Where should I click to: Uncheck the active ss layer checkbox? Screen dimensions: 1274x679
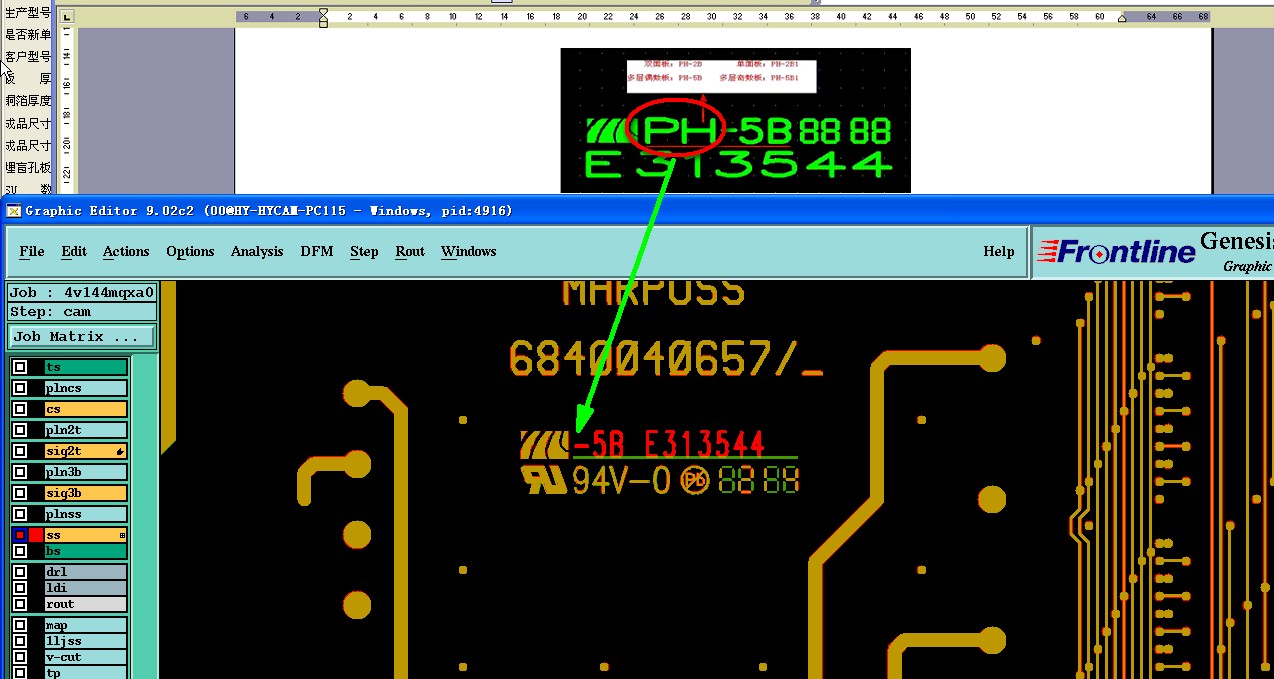[20, 535]
